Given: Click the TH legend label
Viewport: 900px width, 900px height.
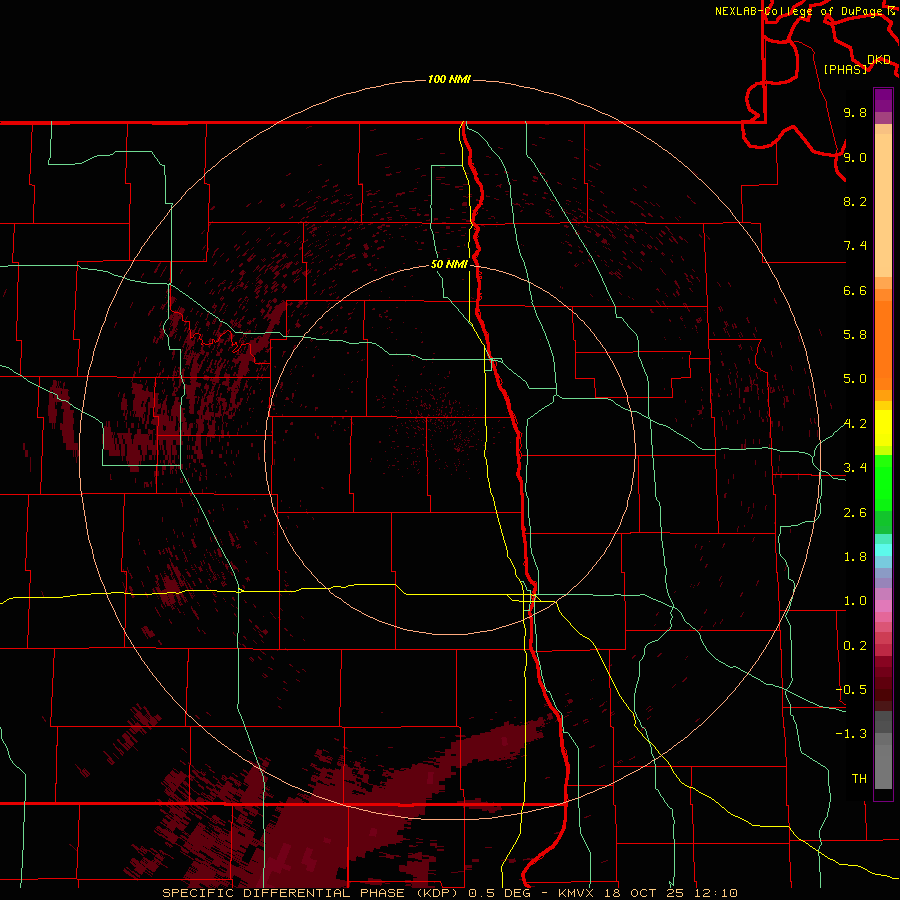Looking at the screenshot, I should (859, 779).
